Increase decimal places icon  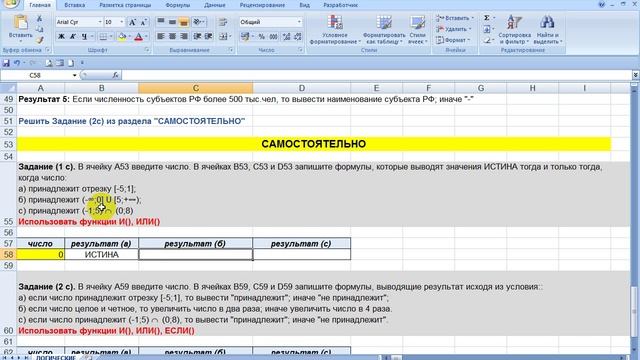(x=287, y=36)
